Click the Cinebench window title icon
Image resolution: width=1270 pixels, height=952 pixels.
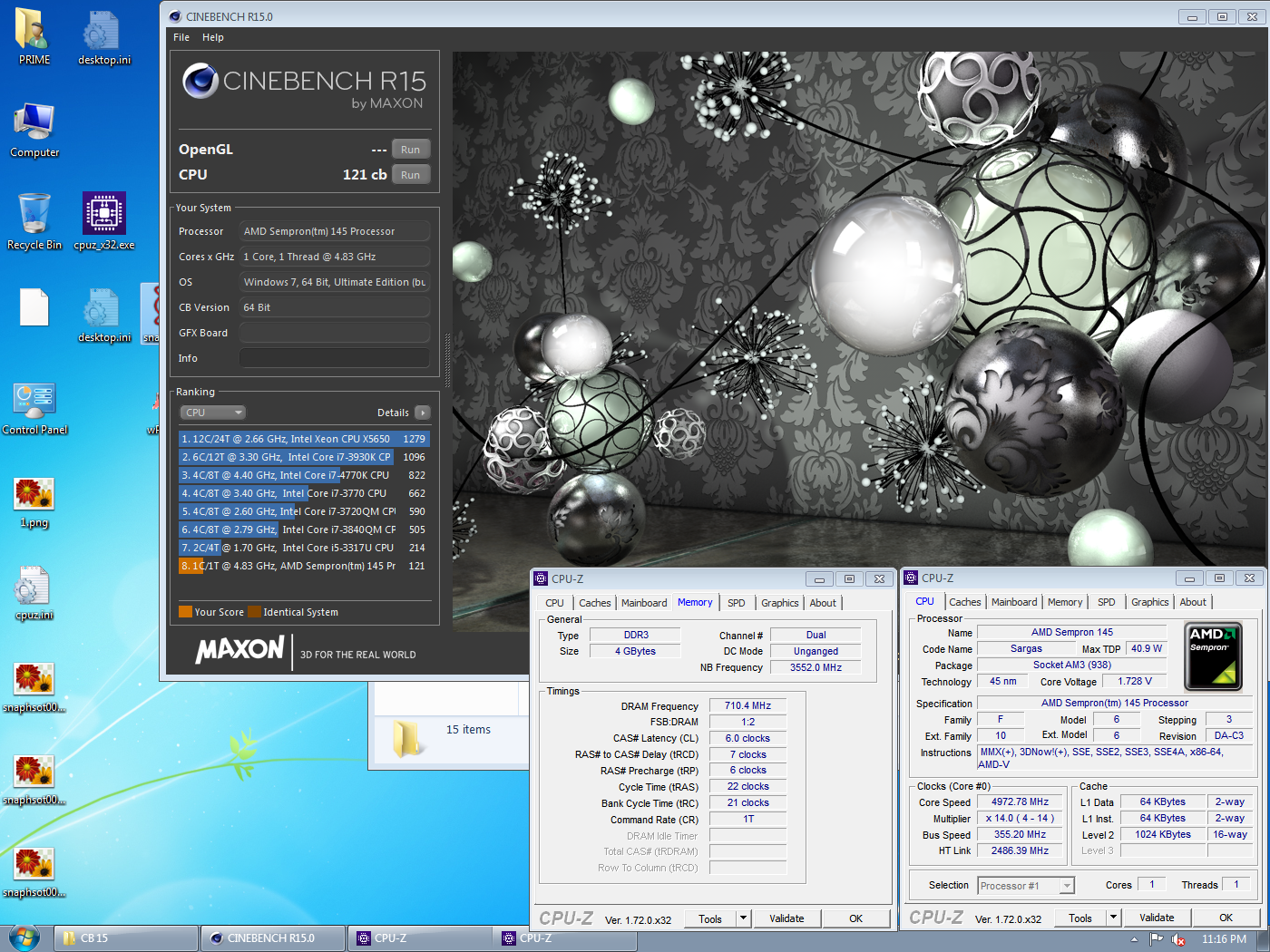[x=175, y=16]
